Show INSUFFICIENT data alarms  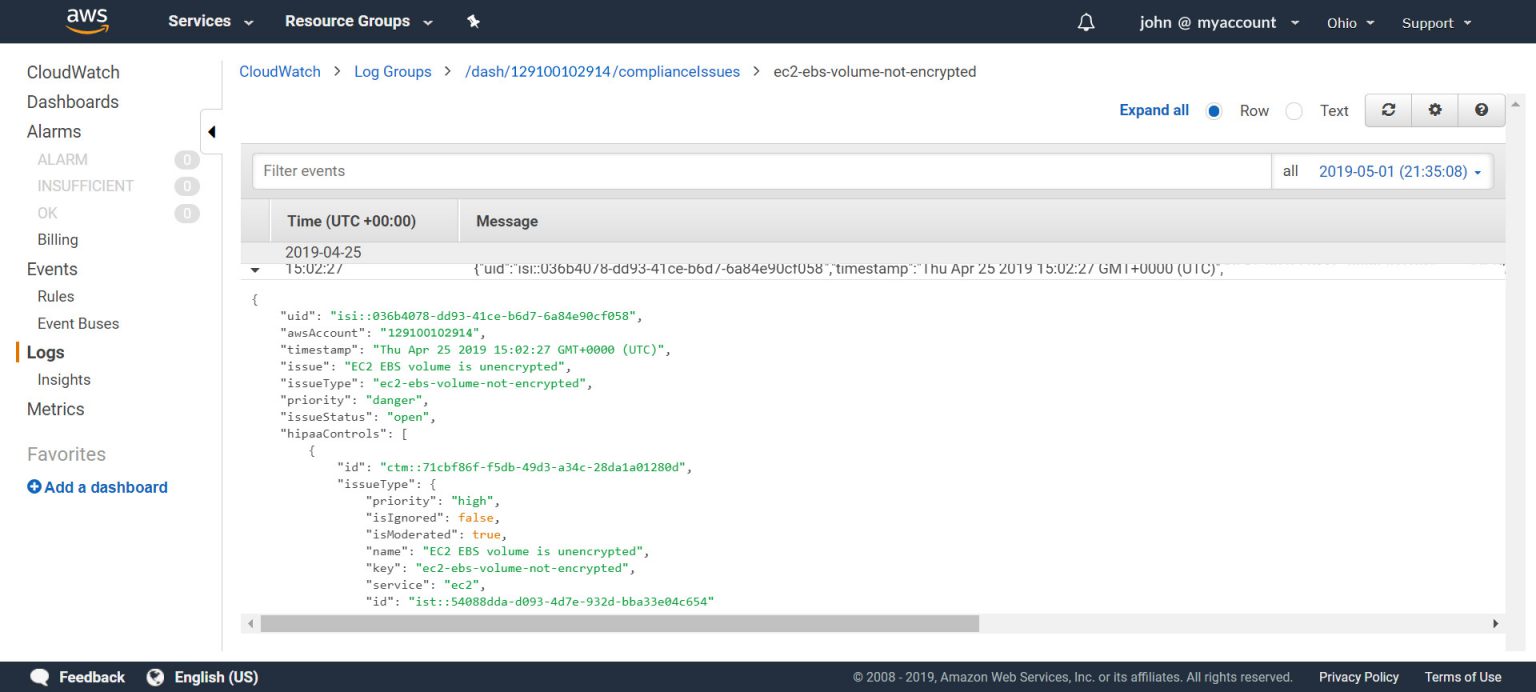coord(85,186)
